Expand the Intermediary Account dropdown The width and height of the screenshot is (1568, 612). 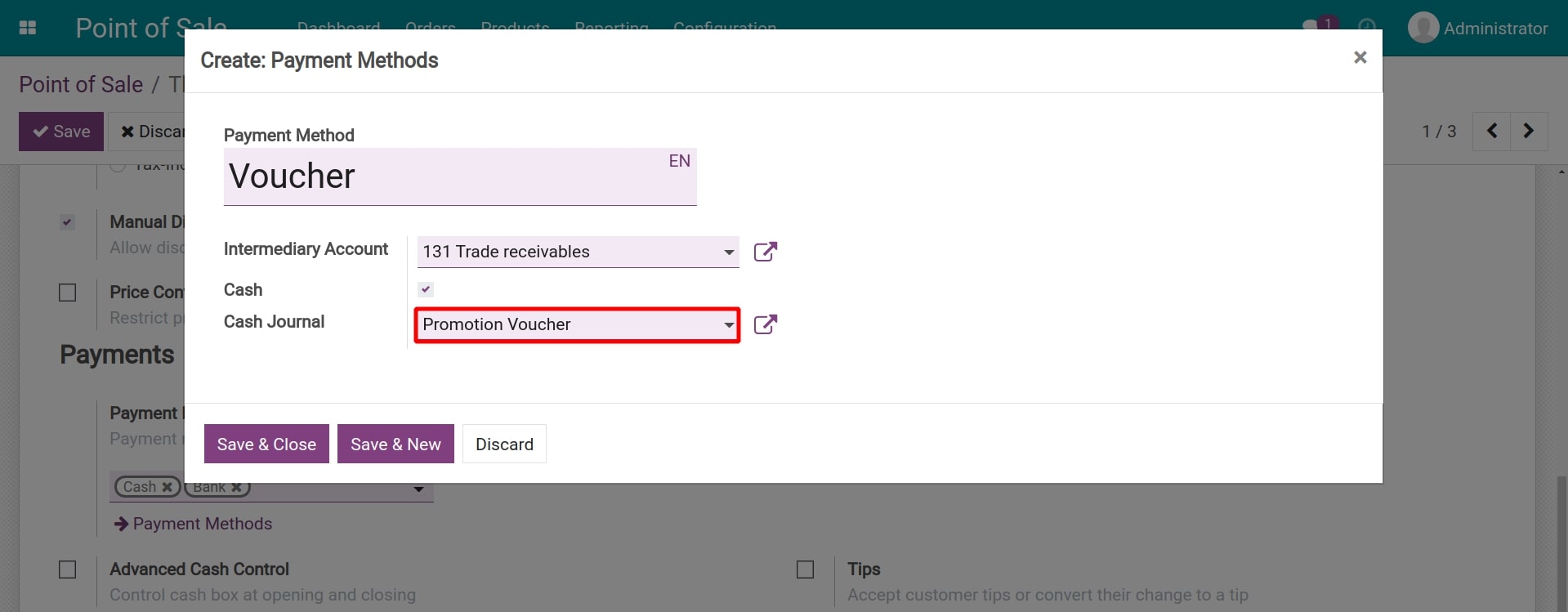(728, 252)
